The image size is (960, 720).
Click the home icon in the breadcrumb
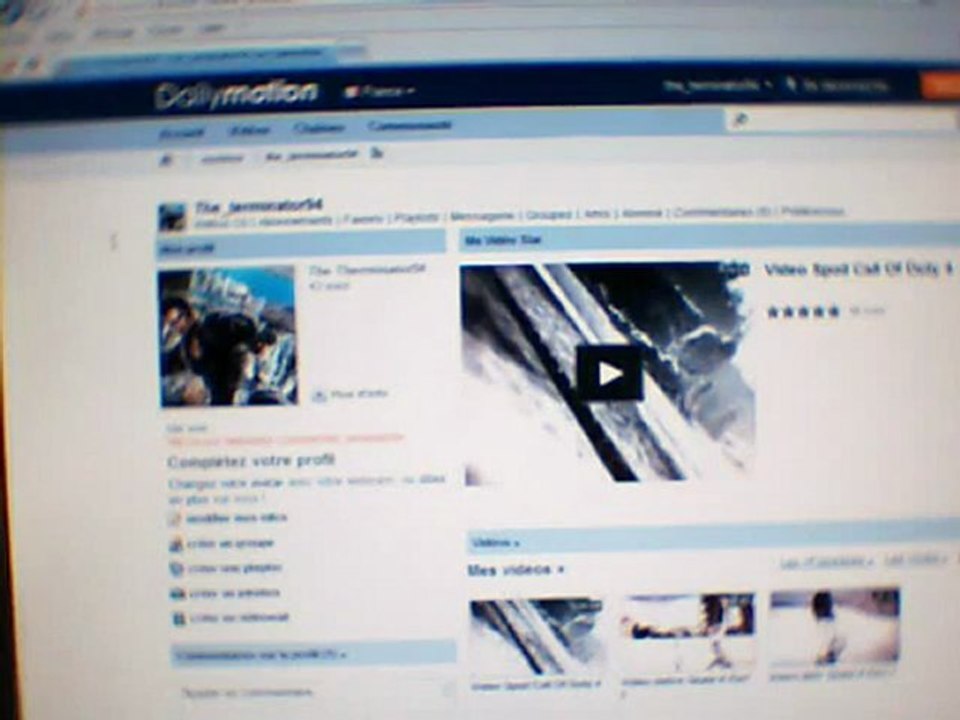coord(165,161)
